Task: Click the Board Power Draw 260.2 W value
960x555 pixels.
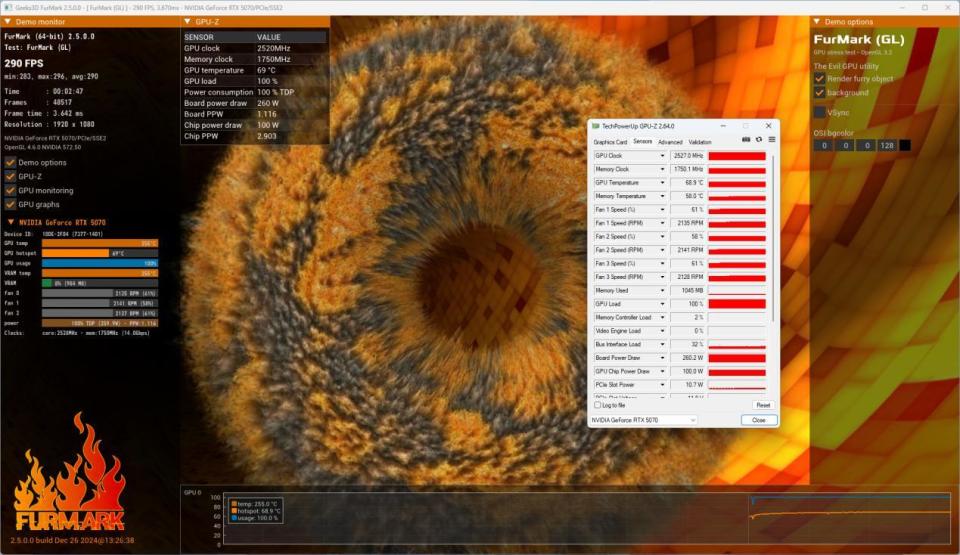Action: (x=688, y=358)
